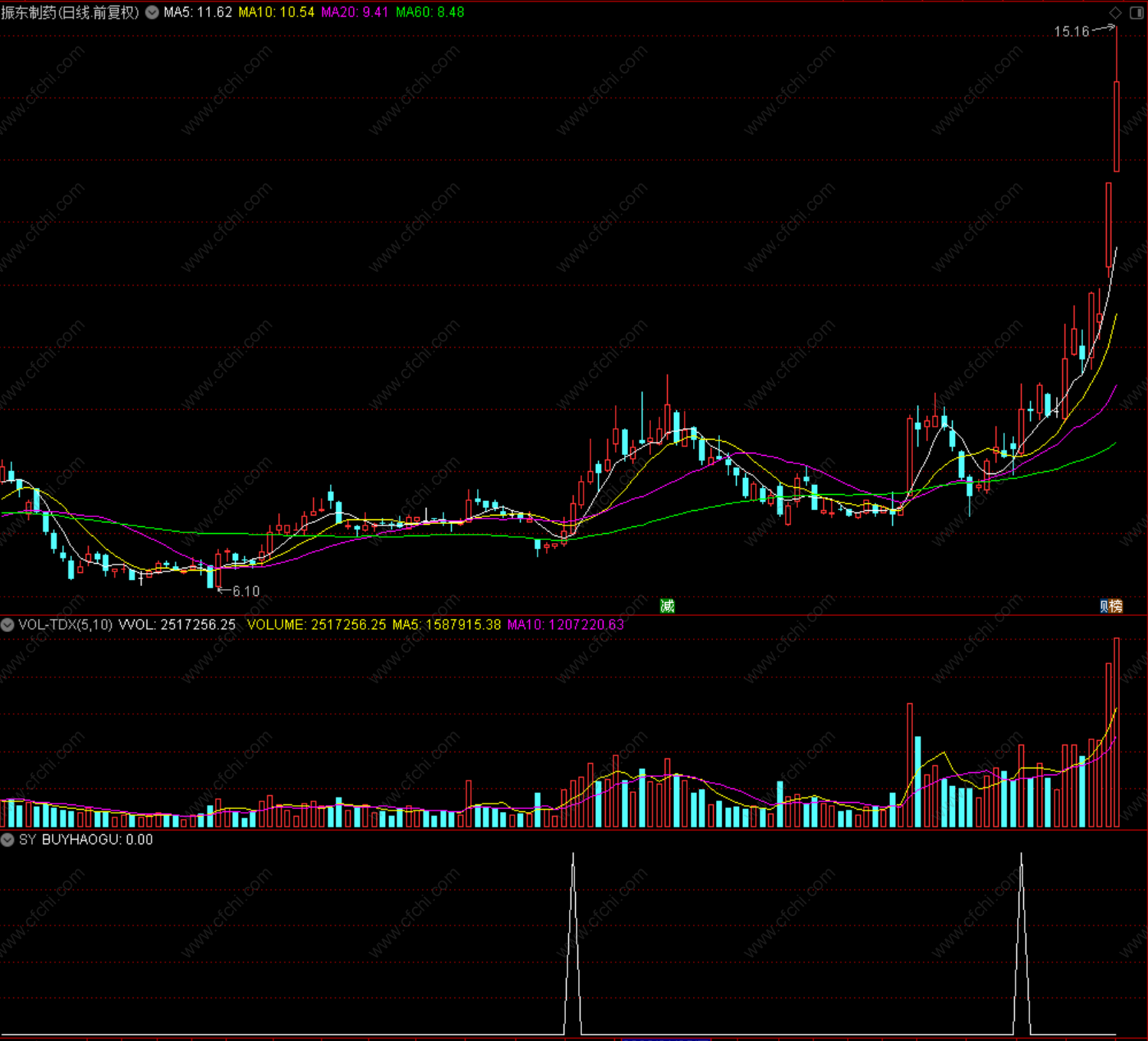The image size is (1148, 1041).
Task: Open the main chart indicator dropdown beside 振东制药 title
Action: point(152,12)
